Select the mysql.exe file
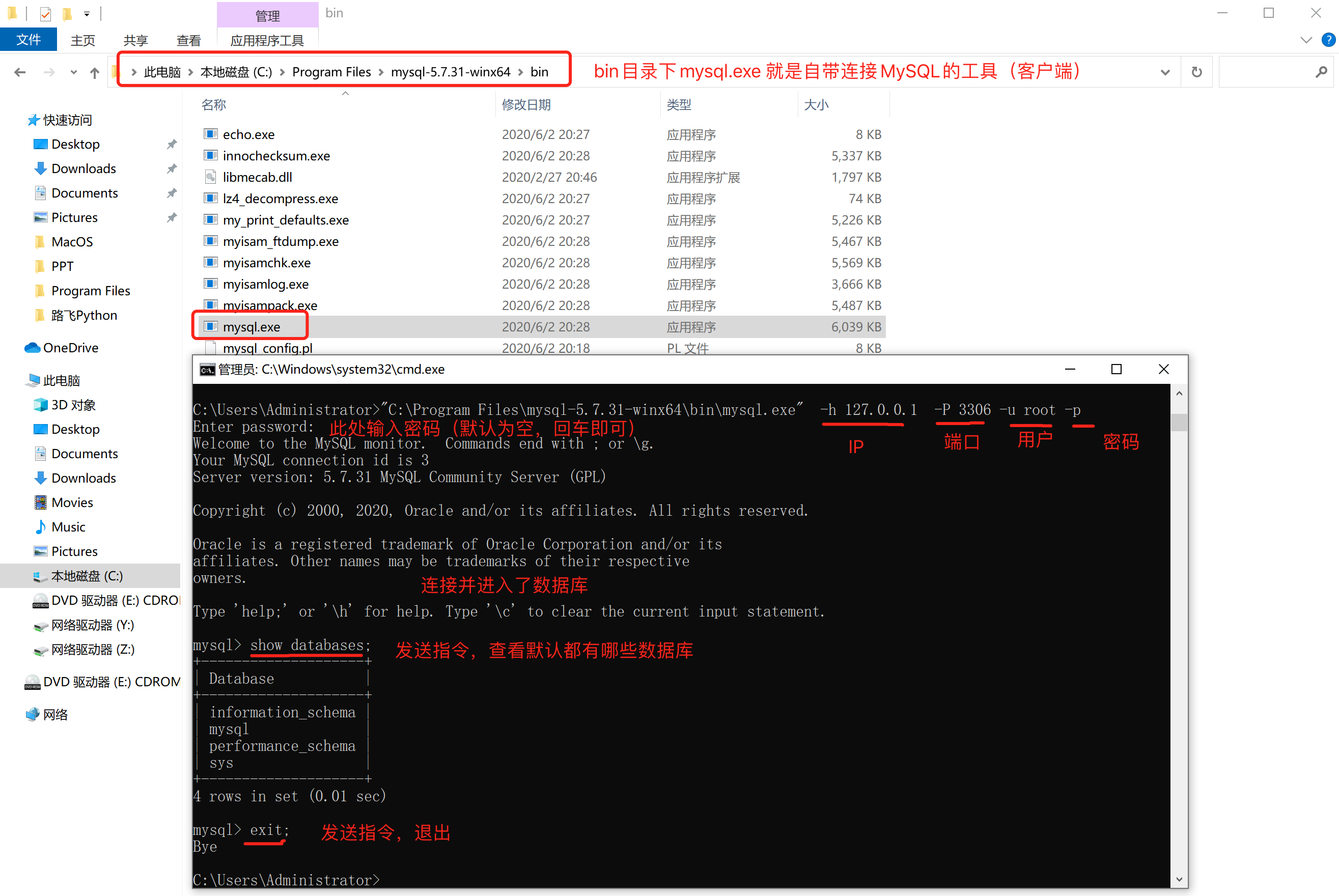 pos(252,327)
